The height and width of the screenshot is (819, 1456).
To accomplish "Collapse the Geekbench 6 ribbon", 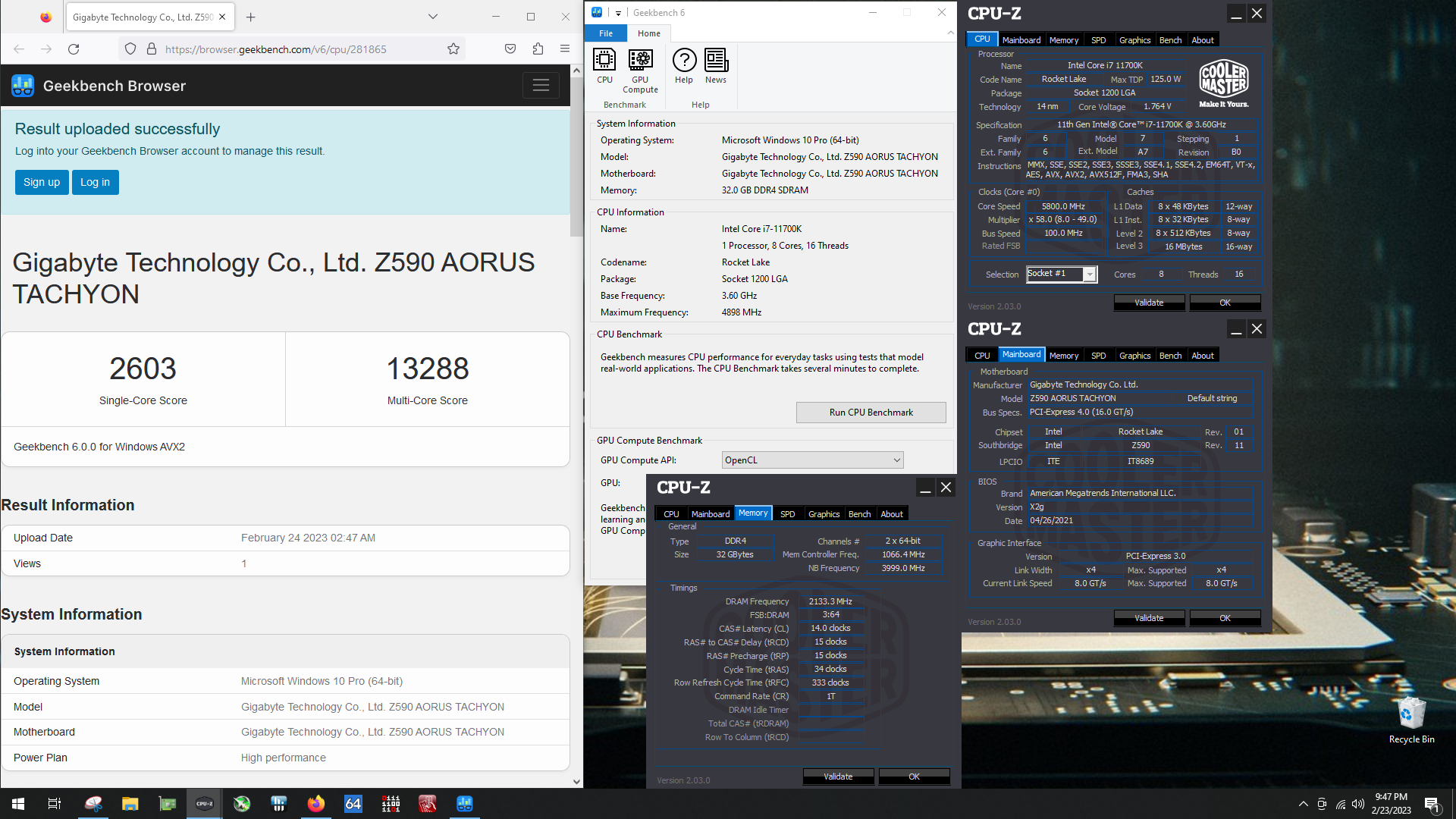I will [x=950, y=33].
